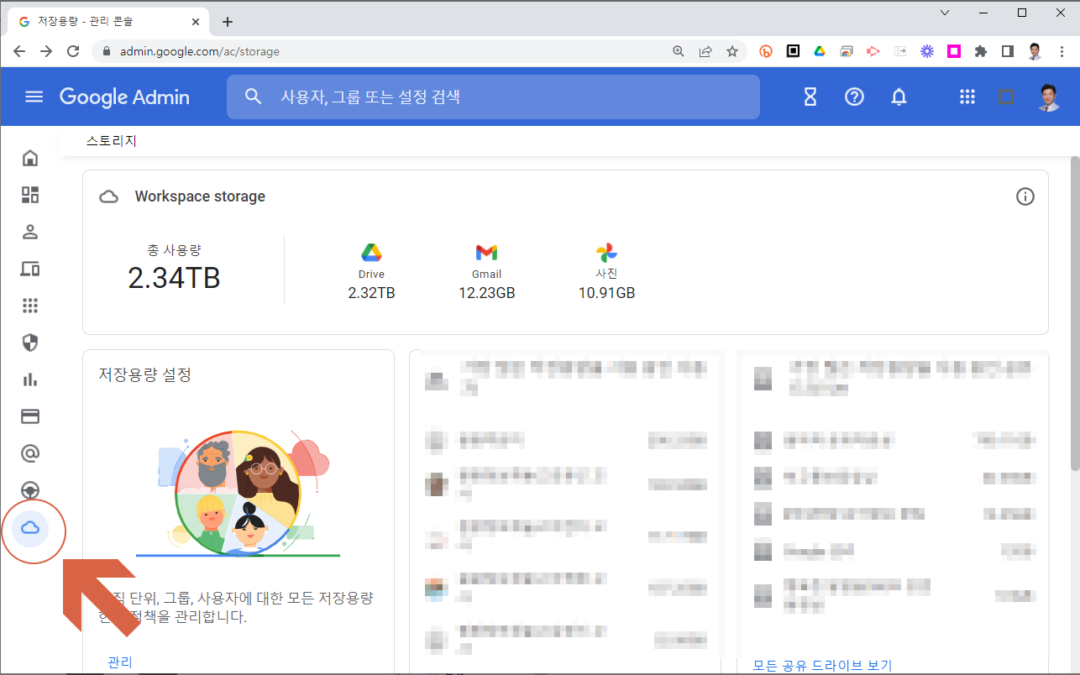The height and width of the screenshot is (675, 1080).
Task: Click the Drive storage usage icon
Action: click(371, 253)
